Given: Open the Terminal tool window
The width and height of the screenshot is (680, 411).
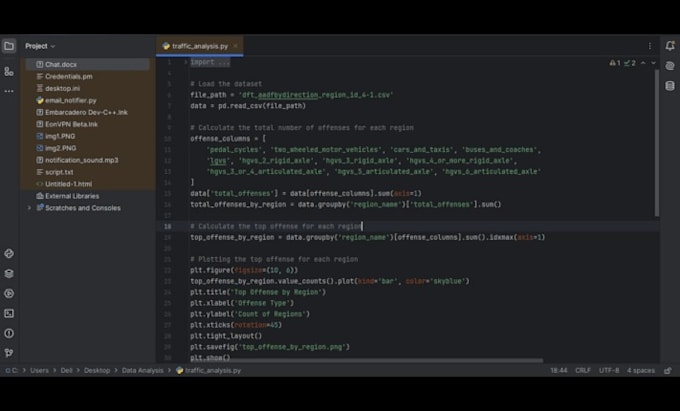Looking at the screenshot, I should pyautogui.click(x=9, y=313).
